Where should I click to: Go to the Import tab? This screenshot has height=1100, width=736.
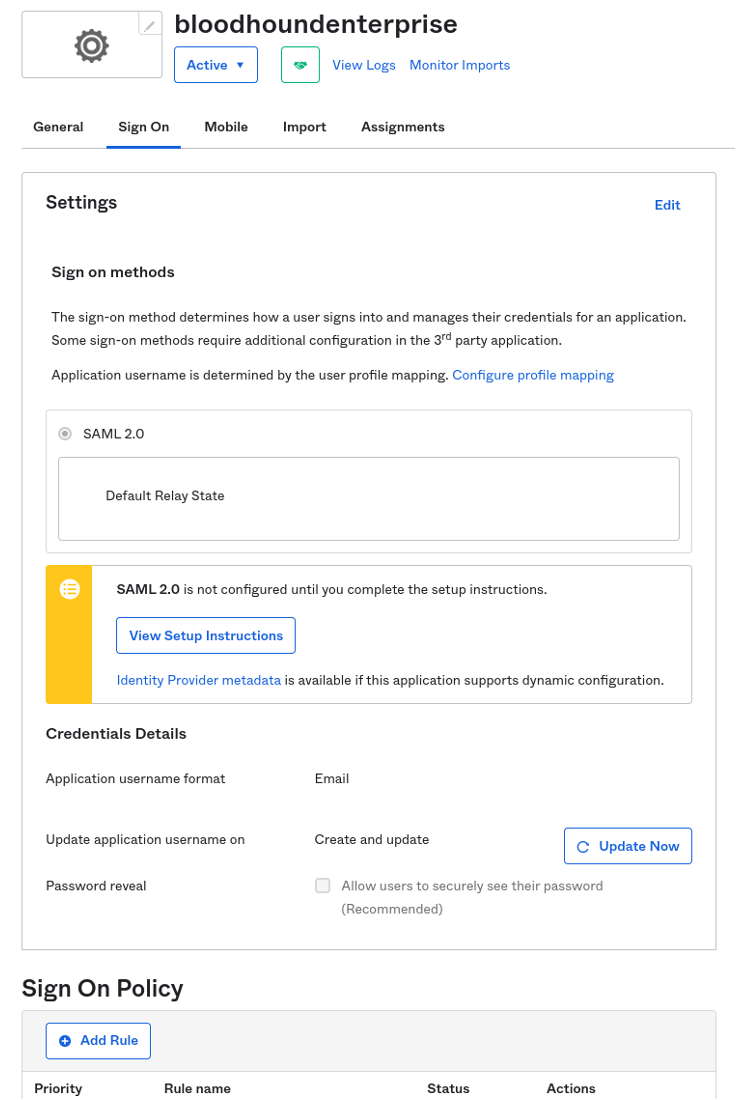tap(305, 127)
